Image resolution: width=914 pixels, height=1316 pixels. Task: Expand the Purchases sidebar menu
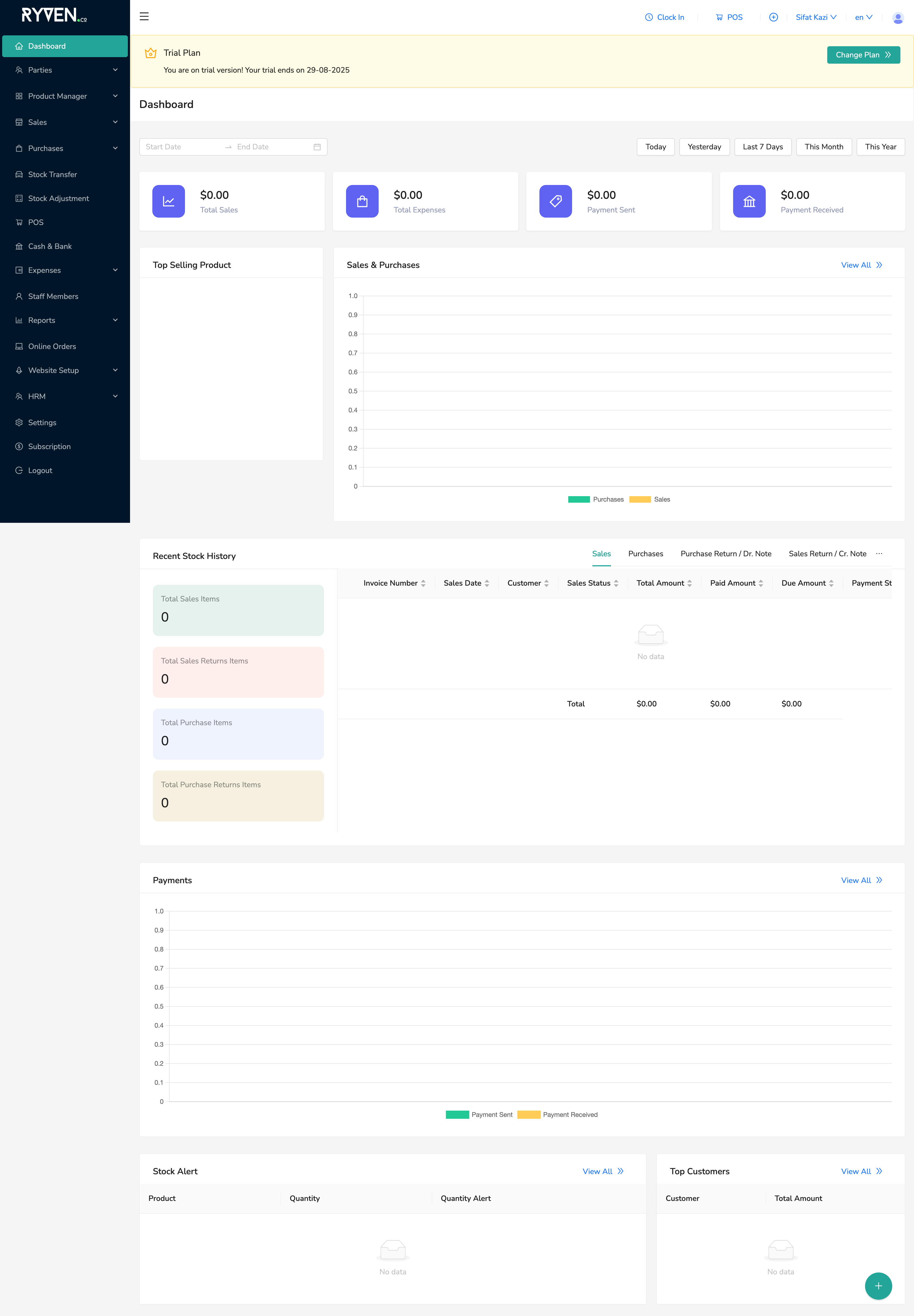65,148
